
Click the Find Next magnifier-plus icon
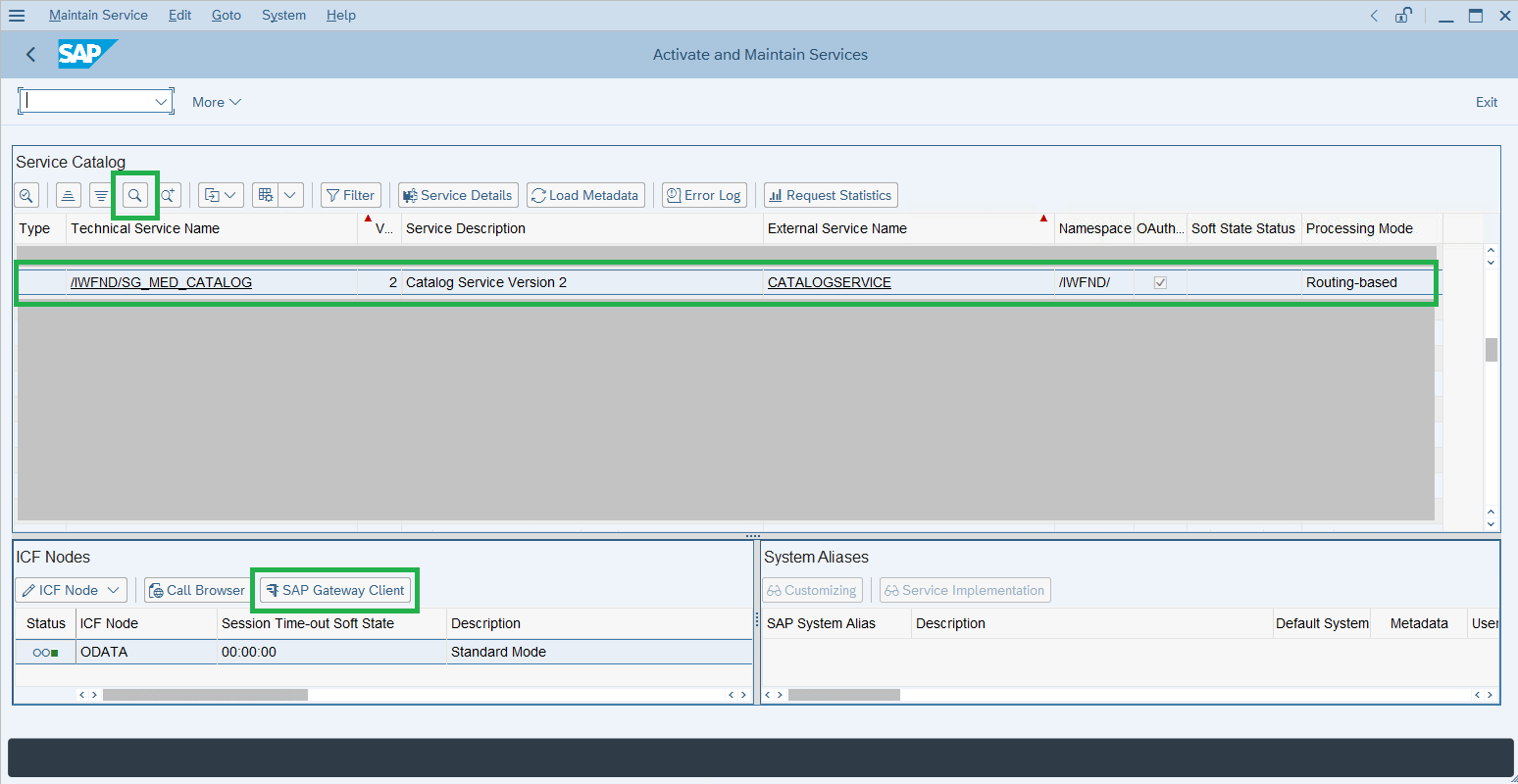point(168,194)
